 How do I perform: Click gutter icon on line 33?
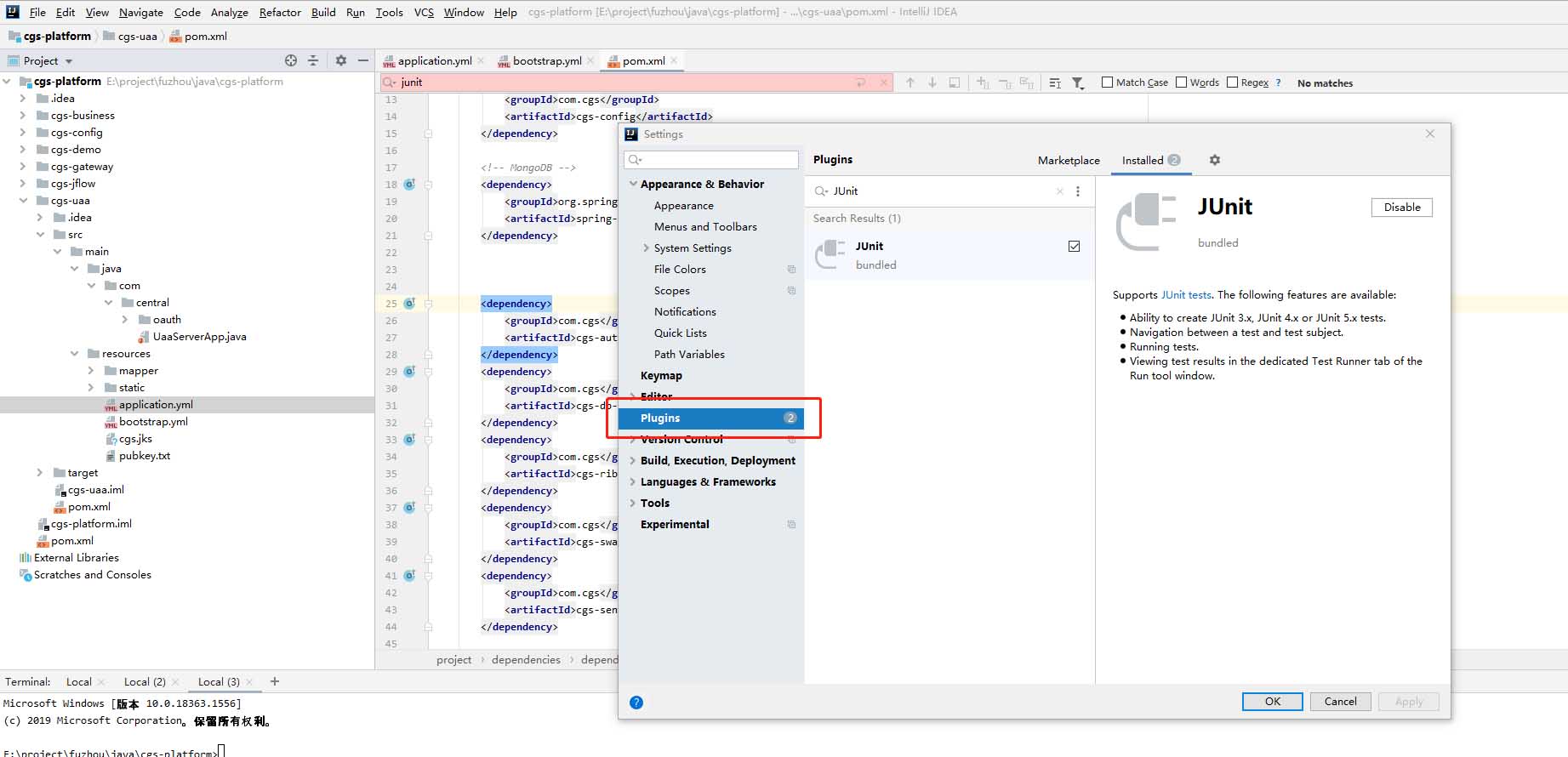pos(409,440)
